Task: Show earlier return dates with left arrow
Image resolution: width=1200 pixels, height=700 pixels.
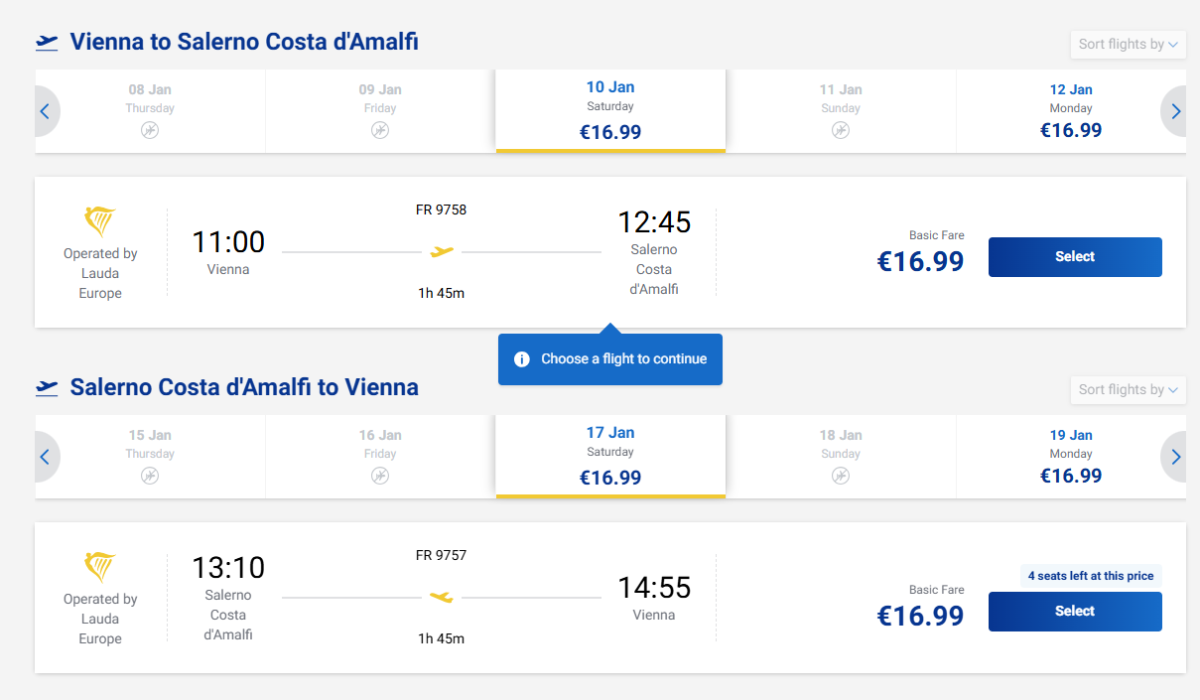Action: (x=45, y=457)
